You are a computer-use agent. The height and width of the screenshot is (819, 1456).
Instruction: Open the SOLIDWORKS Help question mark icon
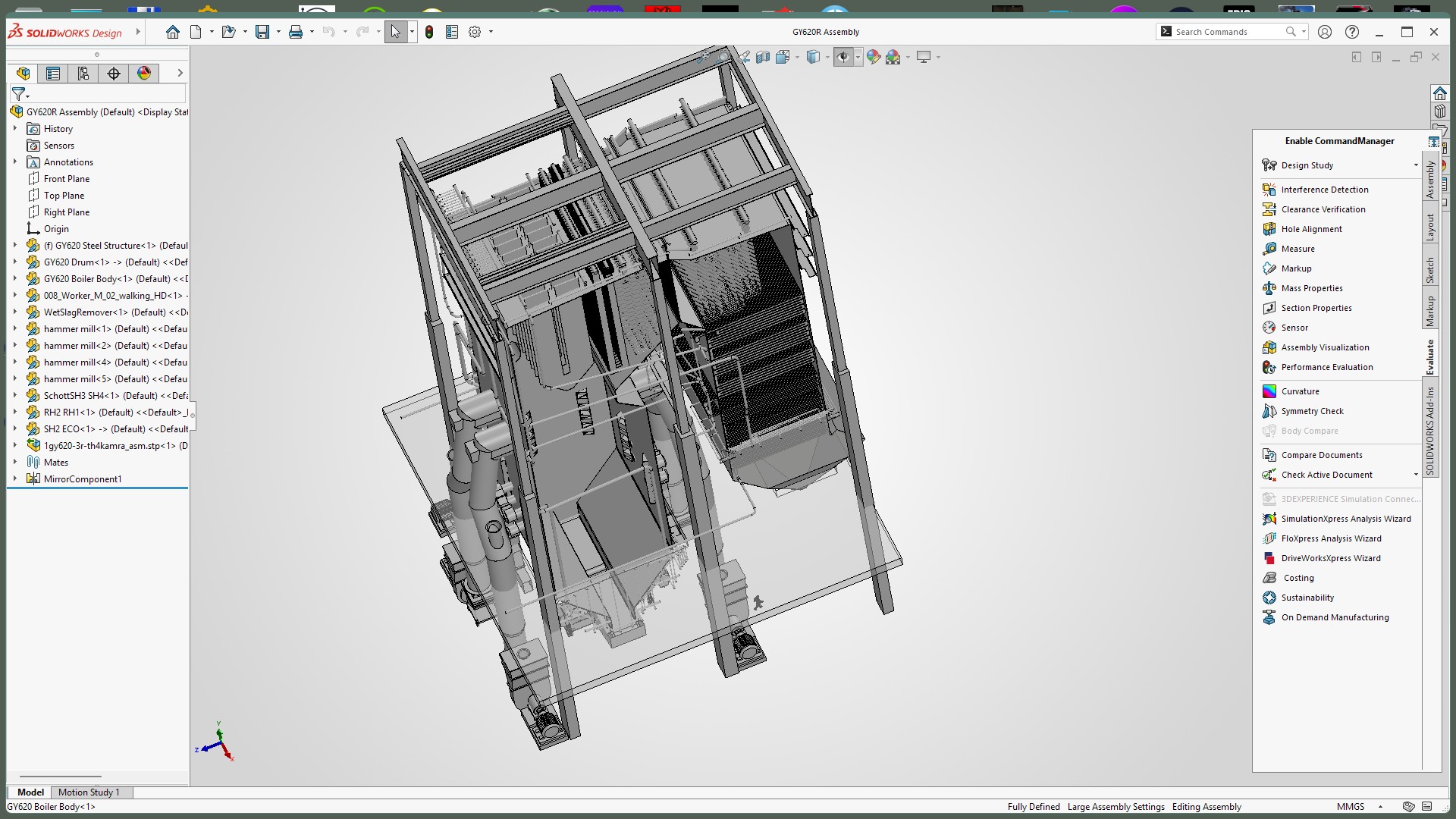tap(1351, 32)
